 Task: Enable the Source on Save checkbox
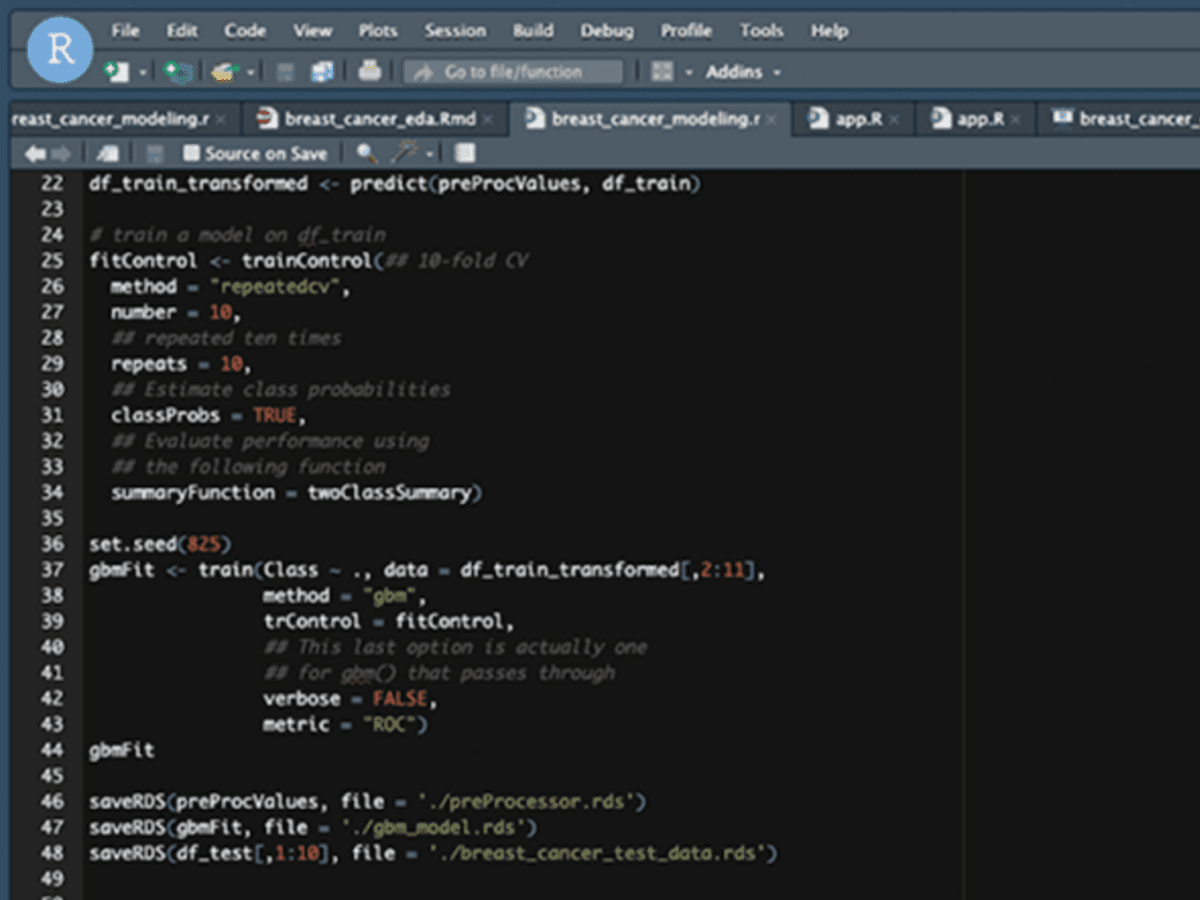pyautogui.click(x=192, y=153)
